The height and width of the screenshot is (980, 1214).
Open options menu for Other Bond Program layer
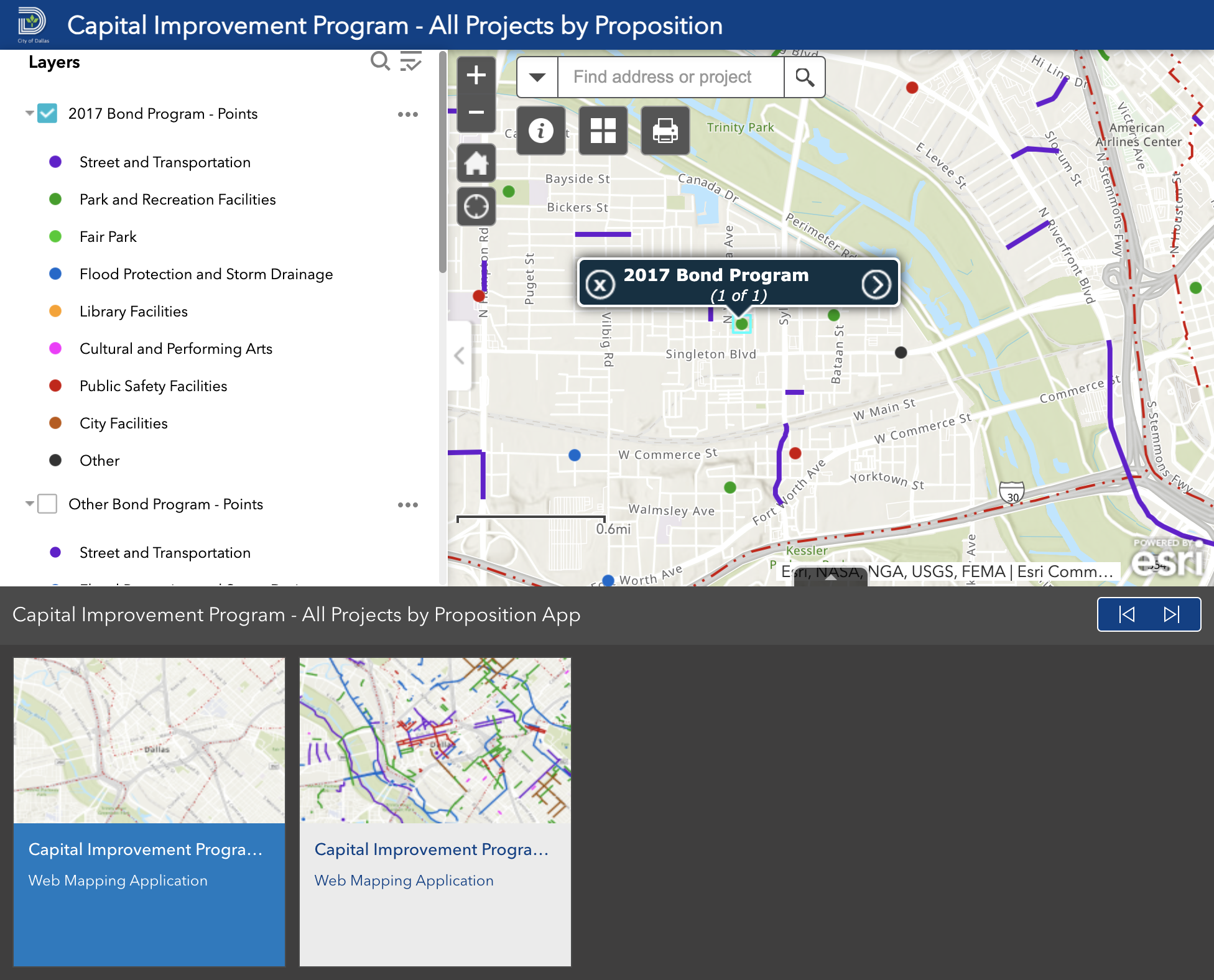(x=408, y=505)
